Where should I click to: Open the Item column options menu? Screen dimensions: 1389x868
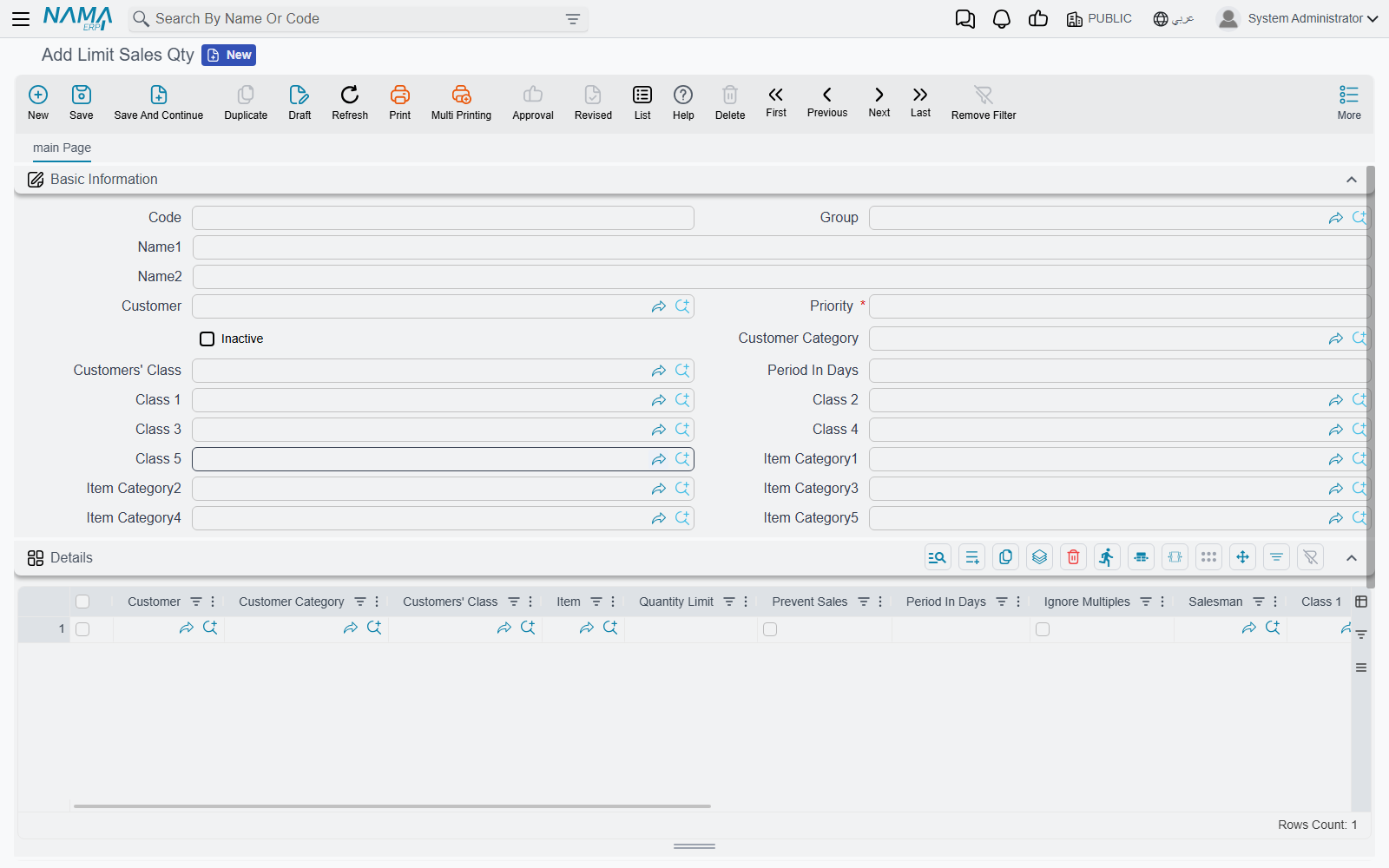coord(613,602)
